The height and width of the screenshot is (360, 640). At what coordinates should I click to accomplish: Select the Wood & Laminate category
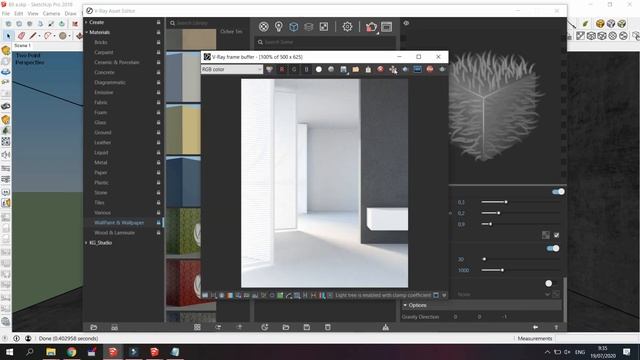(x=114, y=233)
